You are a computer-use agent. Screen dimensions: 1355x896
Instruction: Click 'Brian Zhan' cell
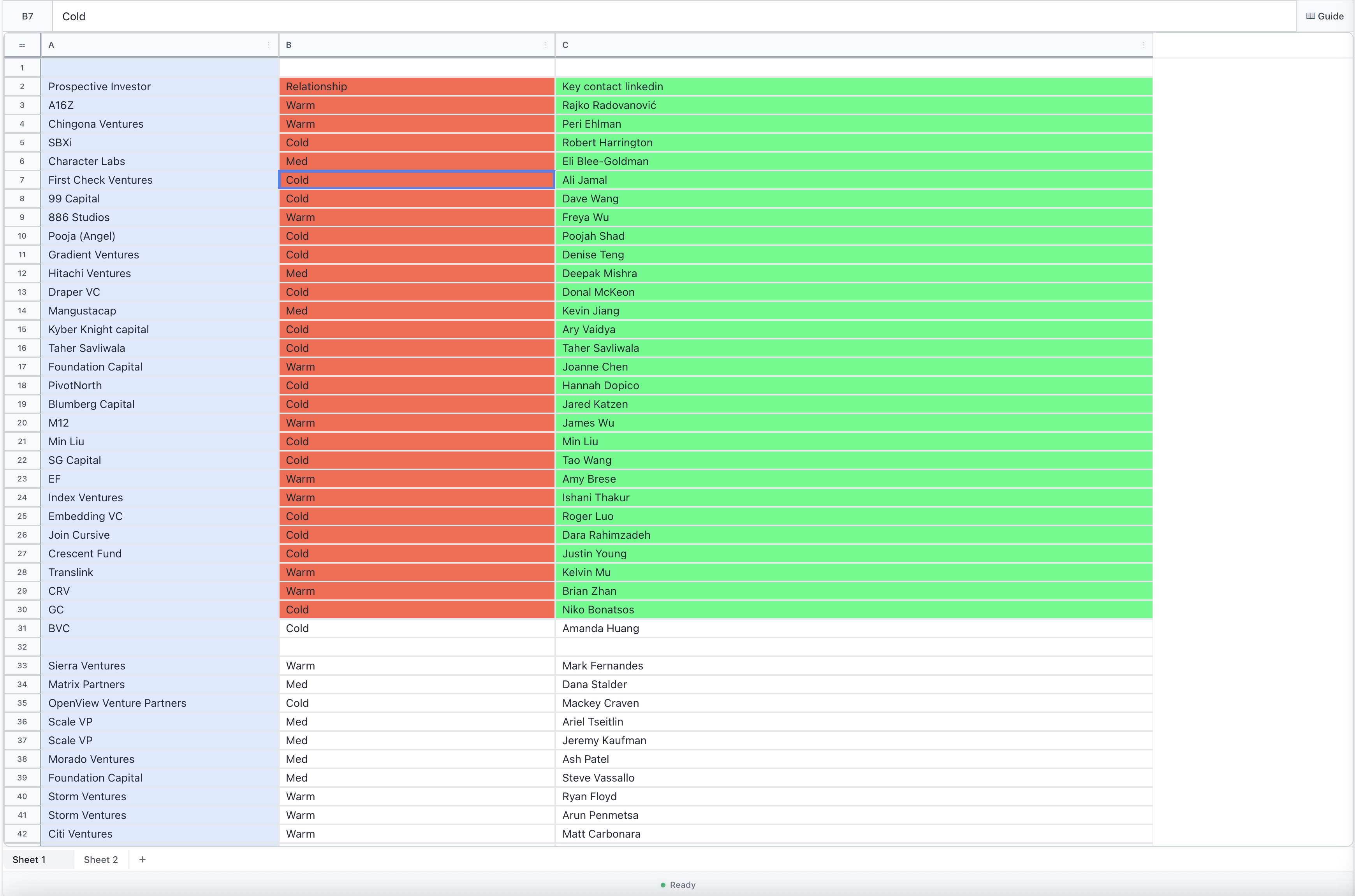point(854,591)
